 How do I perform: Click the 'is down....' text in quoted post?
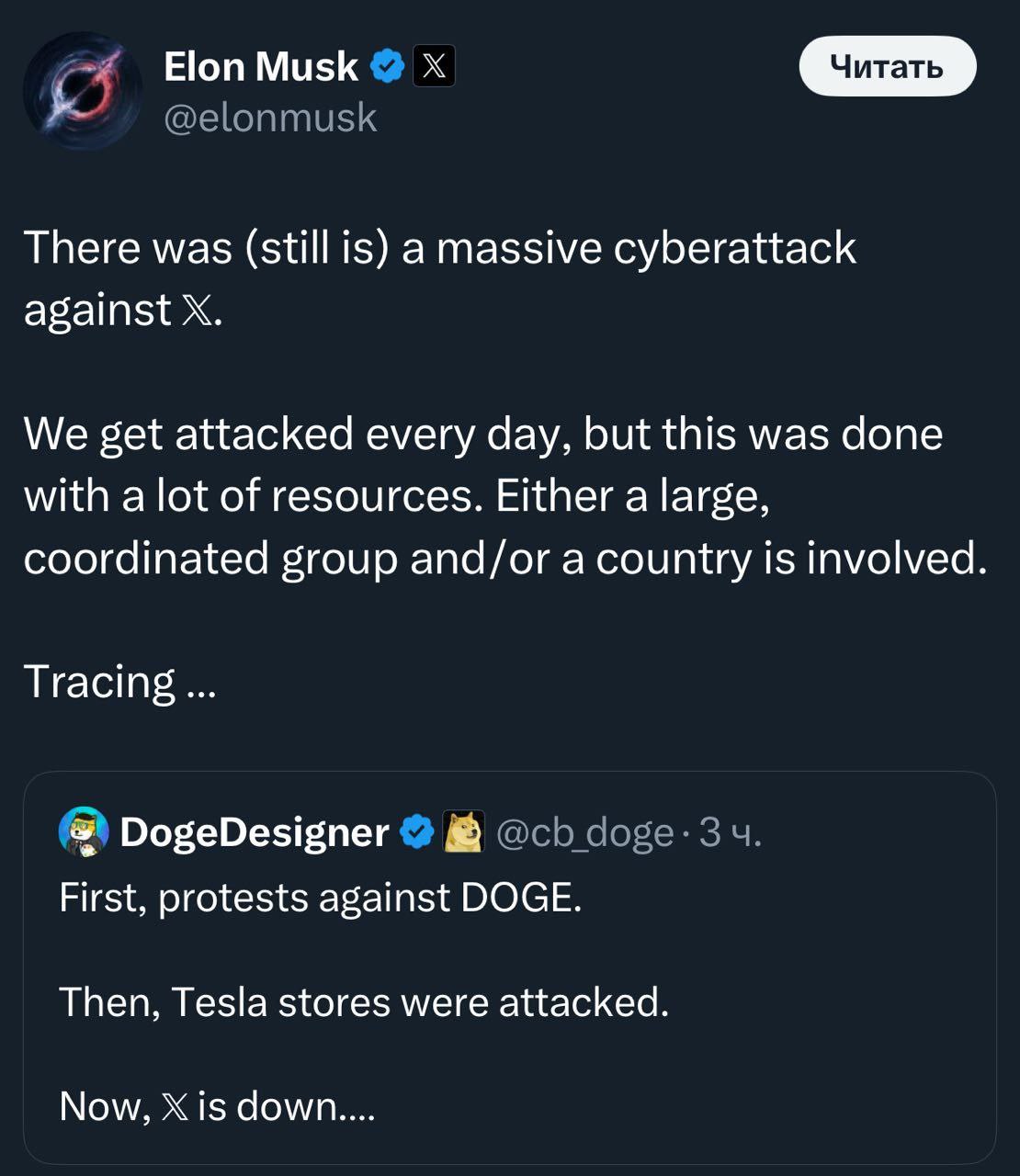pyautogui.click(x=286, y=1106)
